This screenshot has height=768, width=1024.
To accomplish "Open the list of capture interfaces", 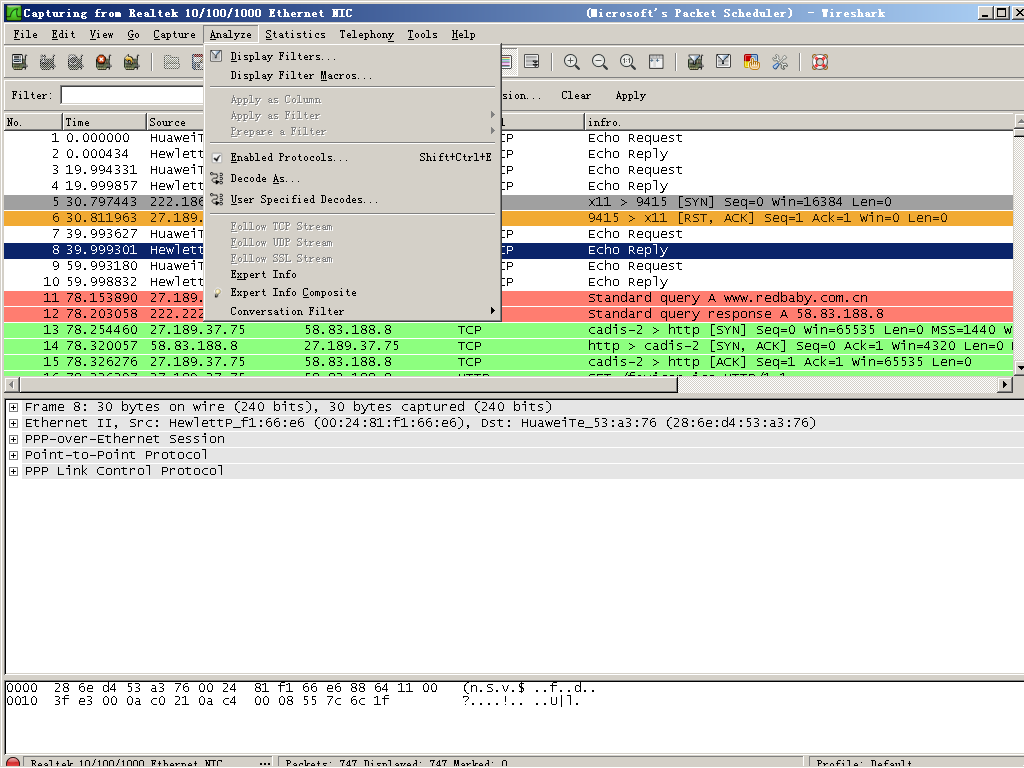I will point(20,62).
